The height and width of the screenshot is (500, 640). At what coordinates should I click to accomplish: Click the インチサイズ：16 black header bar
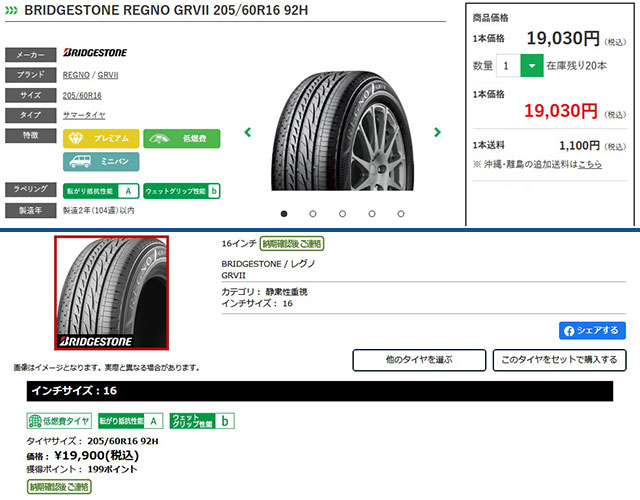tap(320, 391)
